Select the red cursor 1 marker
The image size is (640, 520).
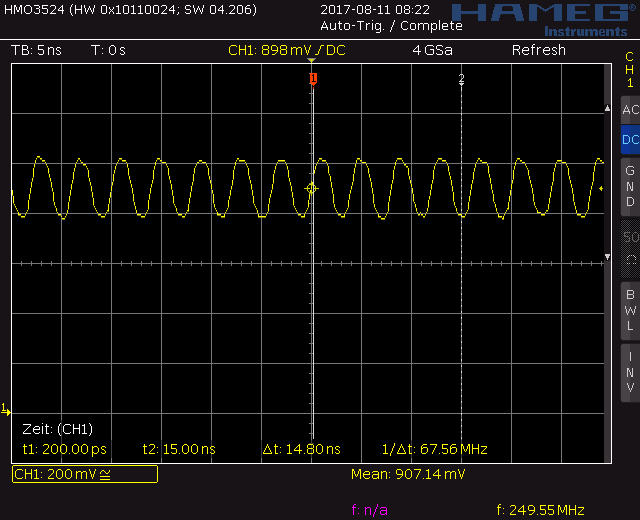tap(313, 78)
